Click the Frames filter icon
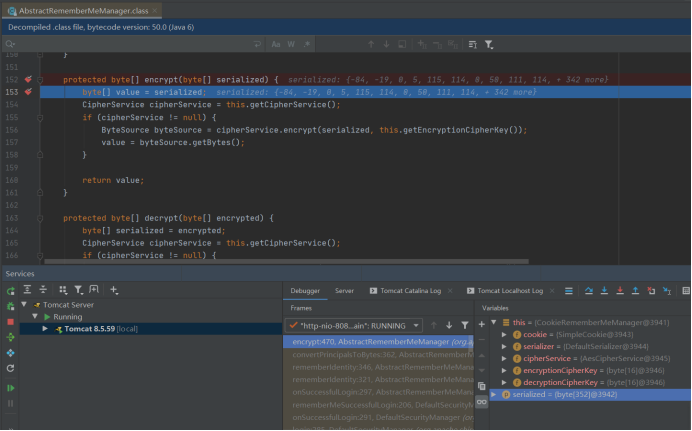The height and width of the screenshot is (431, 692). pos(465,326)
